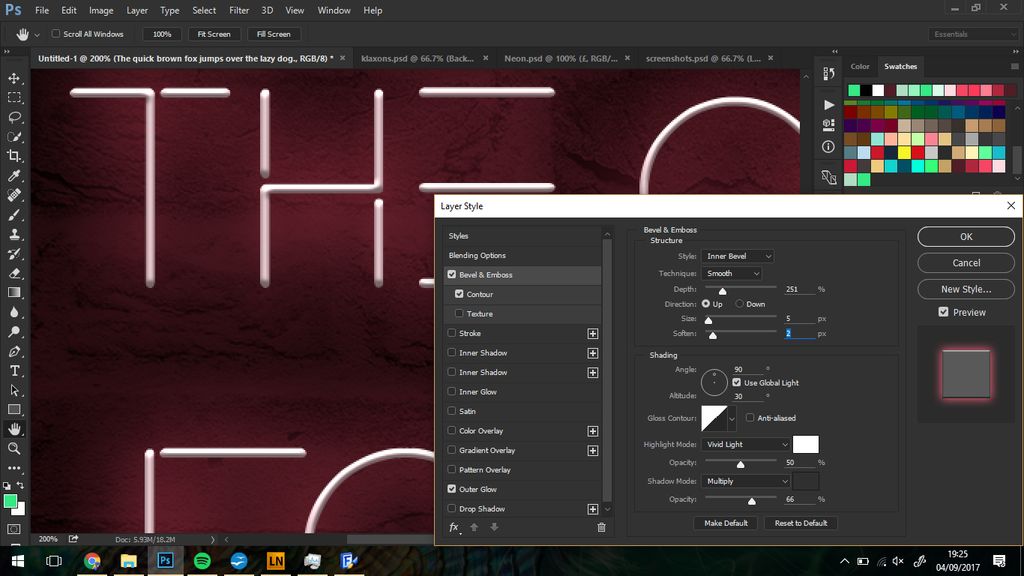Select the Brush tool
Screen dimensions: 1024x576
(14, 214)
